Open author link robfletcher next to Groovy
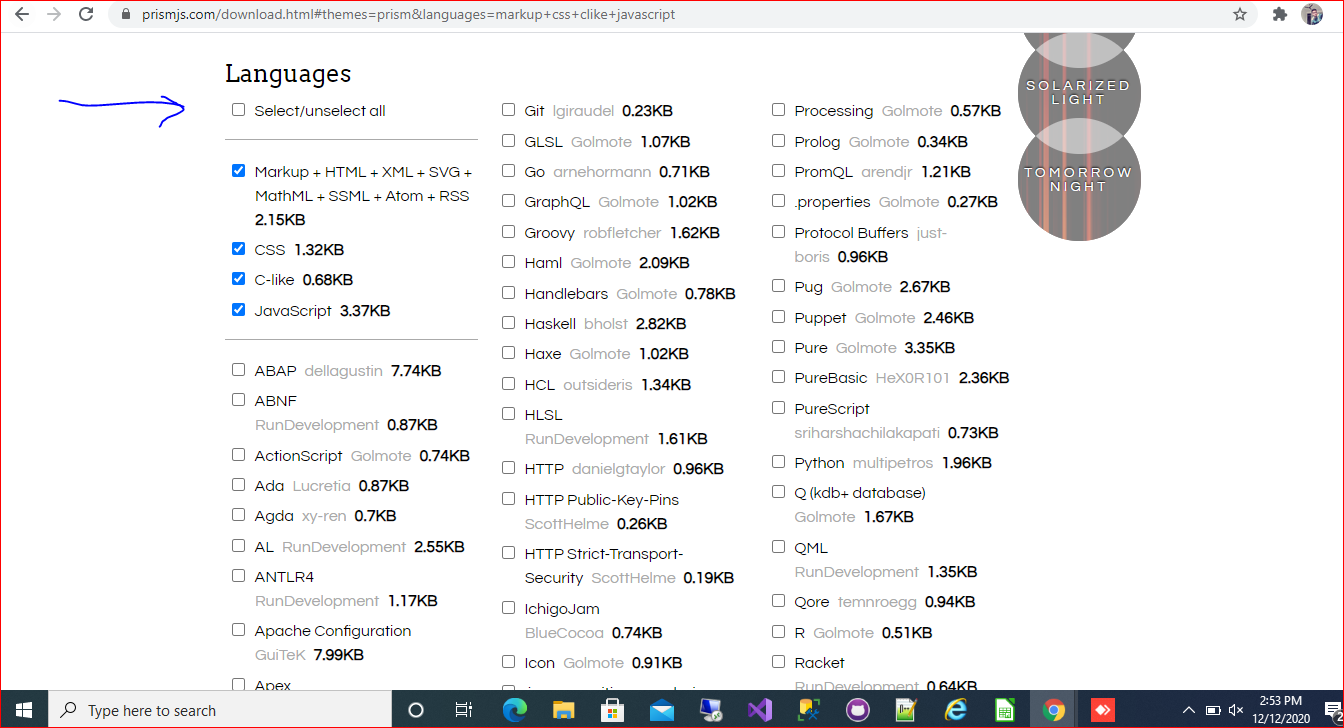Image resolution: width=1344 pixels, height=728 pixels. (622, 233)
